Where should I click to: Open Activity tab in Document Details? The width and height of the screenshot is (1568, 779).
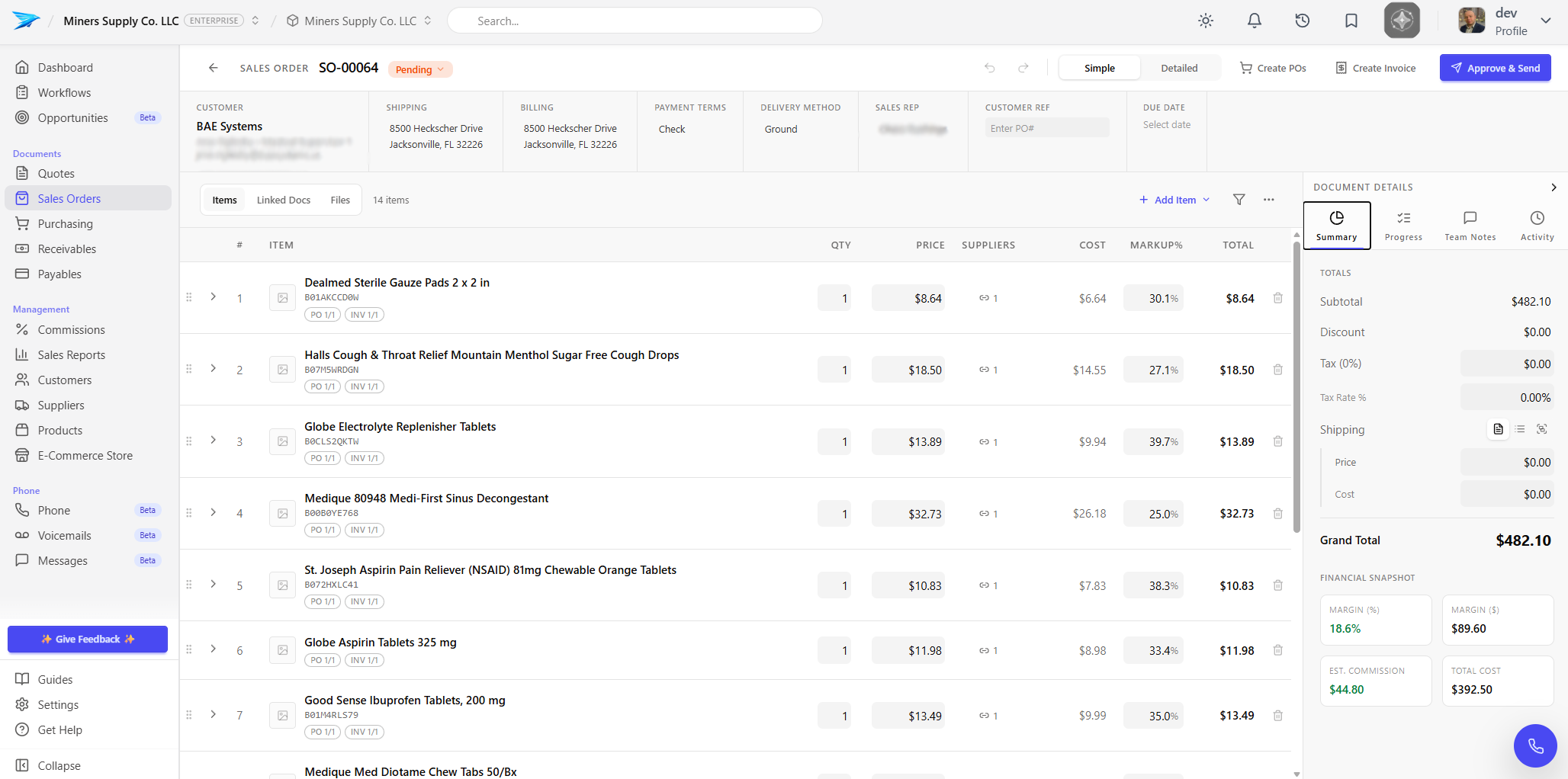click(x=1537, y=226)
